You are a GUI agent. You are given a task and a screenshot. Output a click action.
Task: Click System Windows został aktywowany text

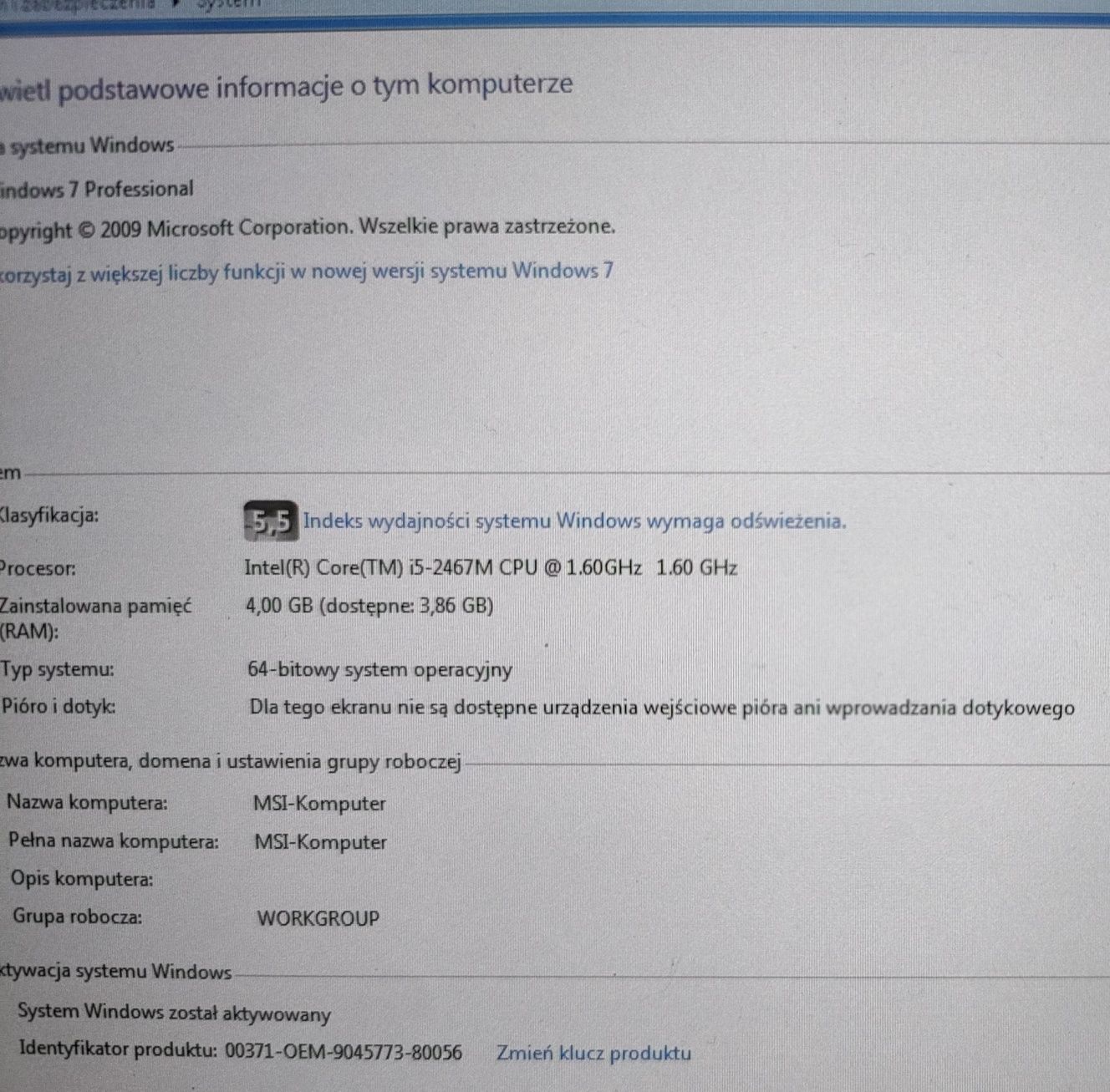click(x=174, y=1013)
